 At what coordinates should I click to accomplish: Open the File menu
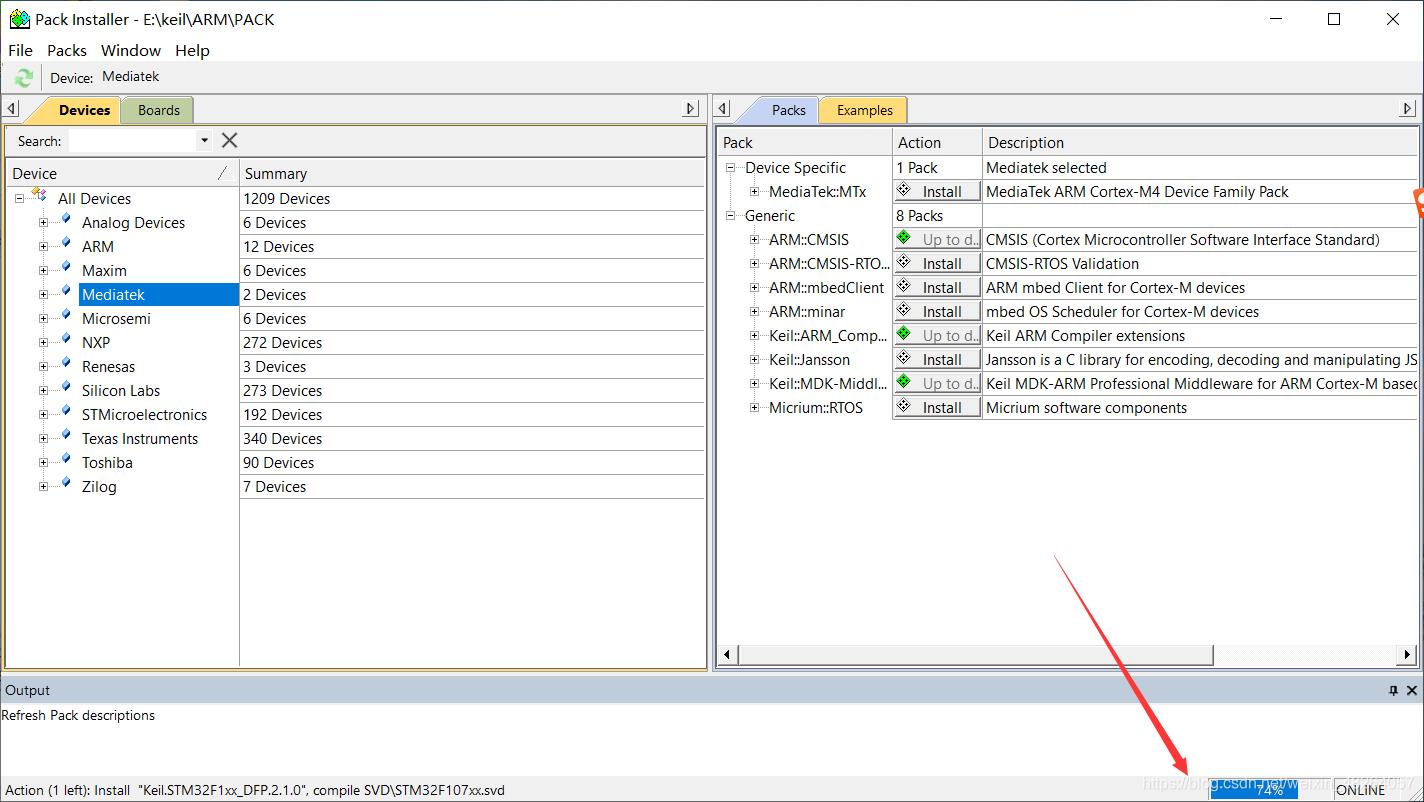coord(20,50)
